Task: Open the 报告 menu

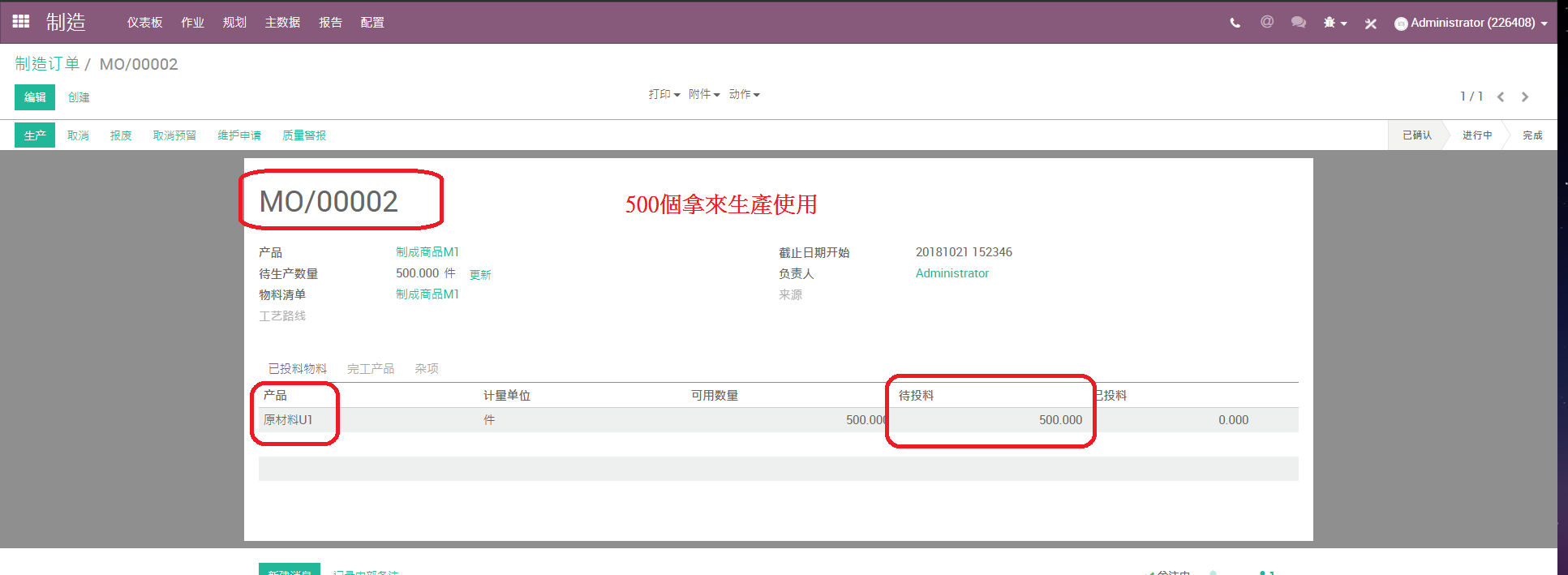Action: 330,23
